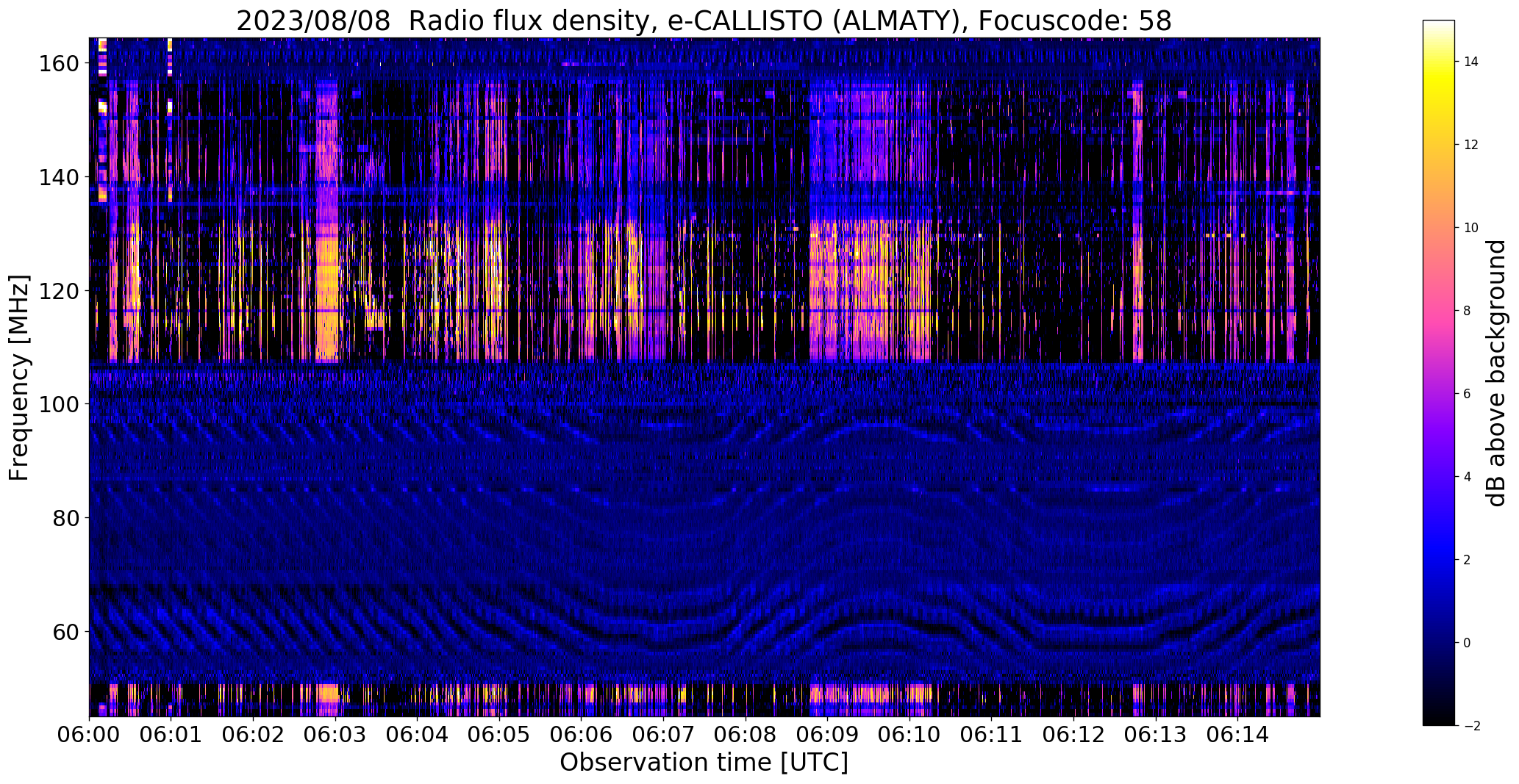Image resolution: width=1519 pixels, height=784 pixels.
Task: Click the 06:08 time tick label
Action: (746, 736)
